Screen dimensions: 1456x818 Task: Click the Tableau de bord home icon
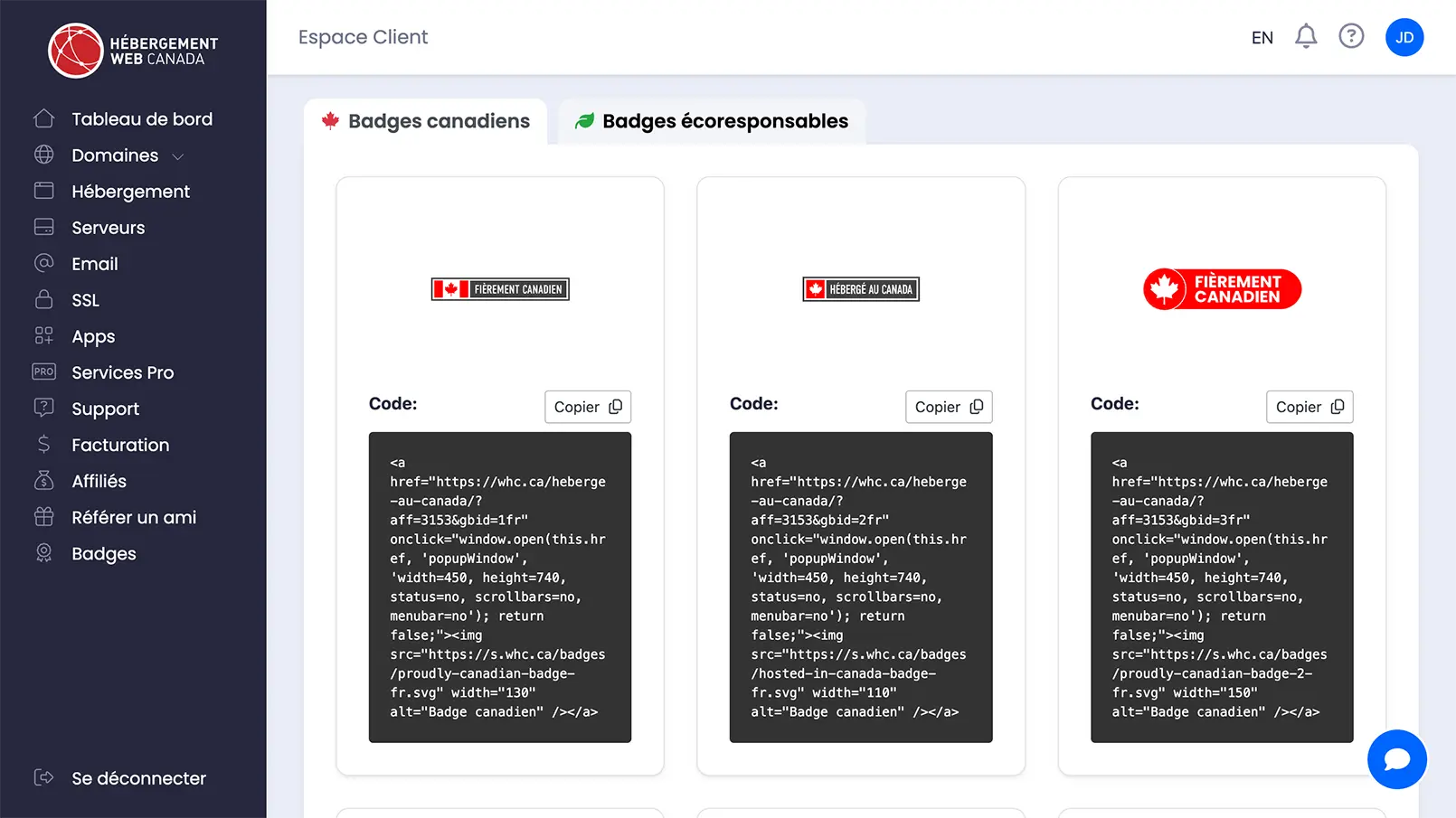[43, 118]
